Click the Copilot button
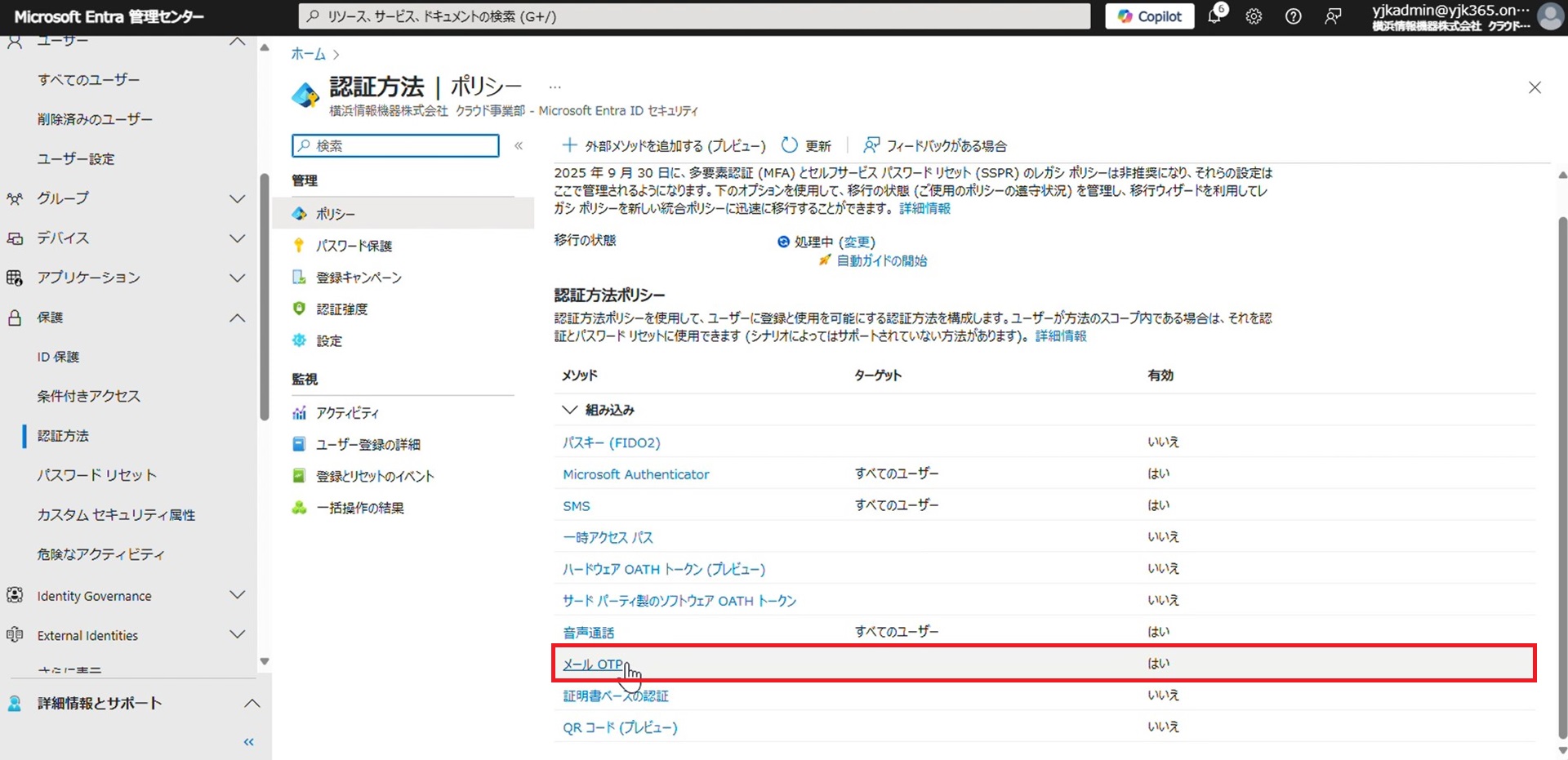Screen dimensions: 1568x760 click(x=1149, y=16)
